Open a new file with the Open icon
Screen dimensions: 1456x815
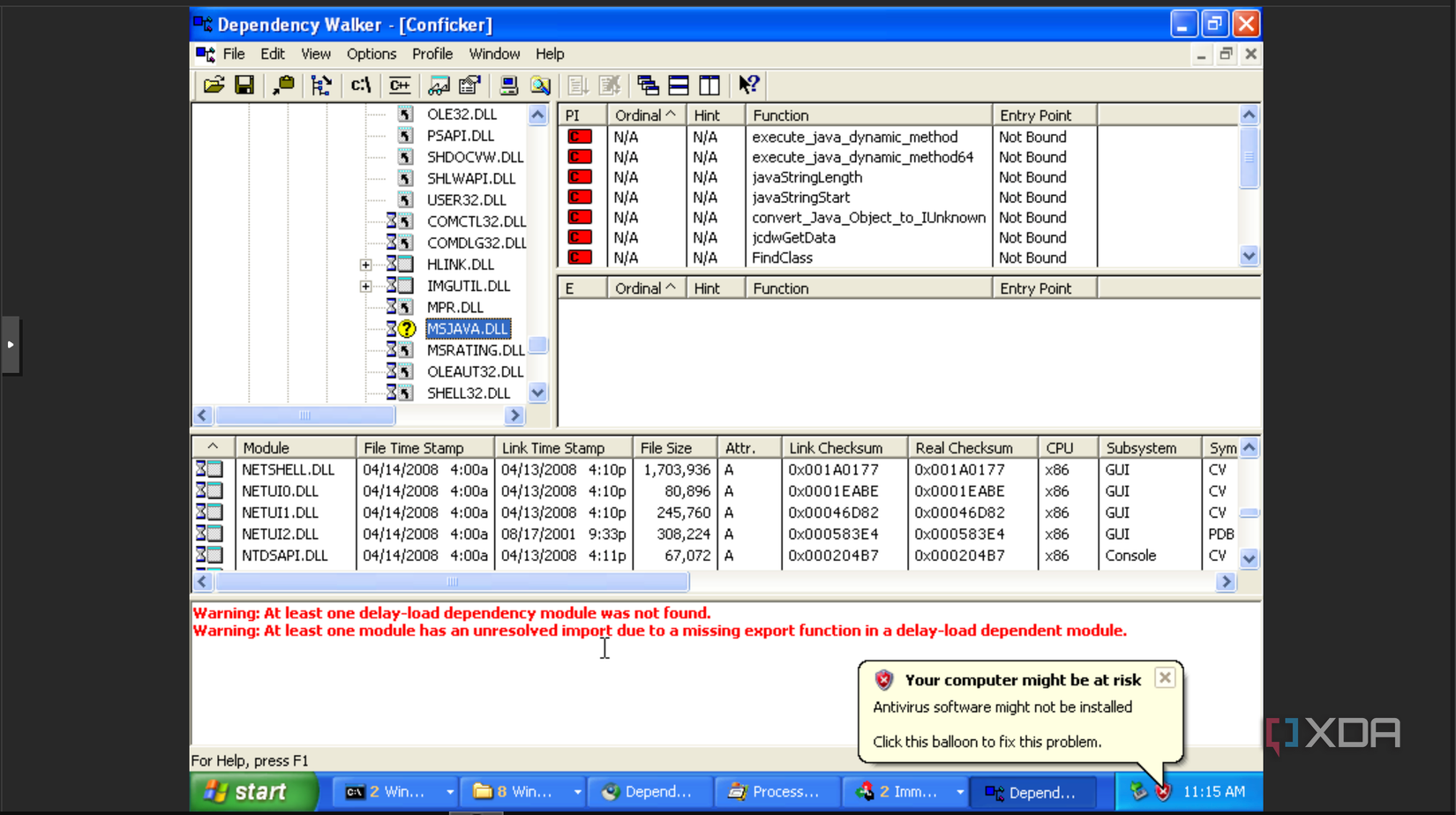click(214, 85)
